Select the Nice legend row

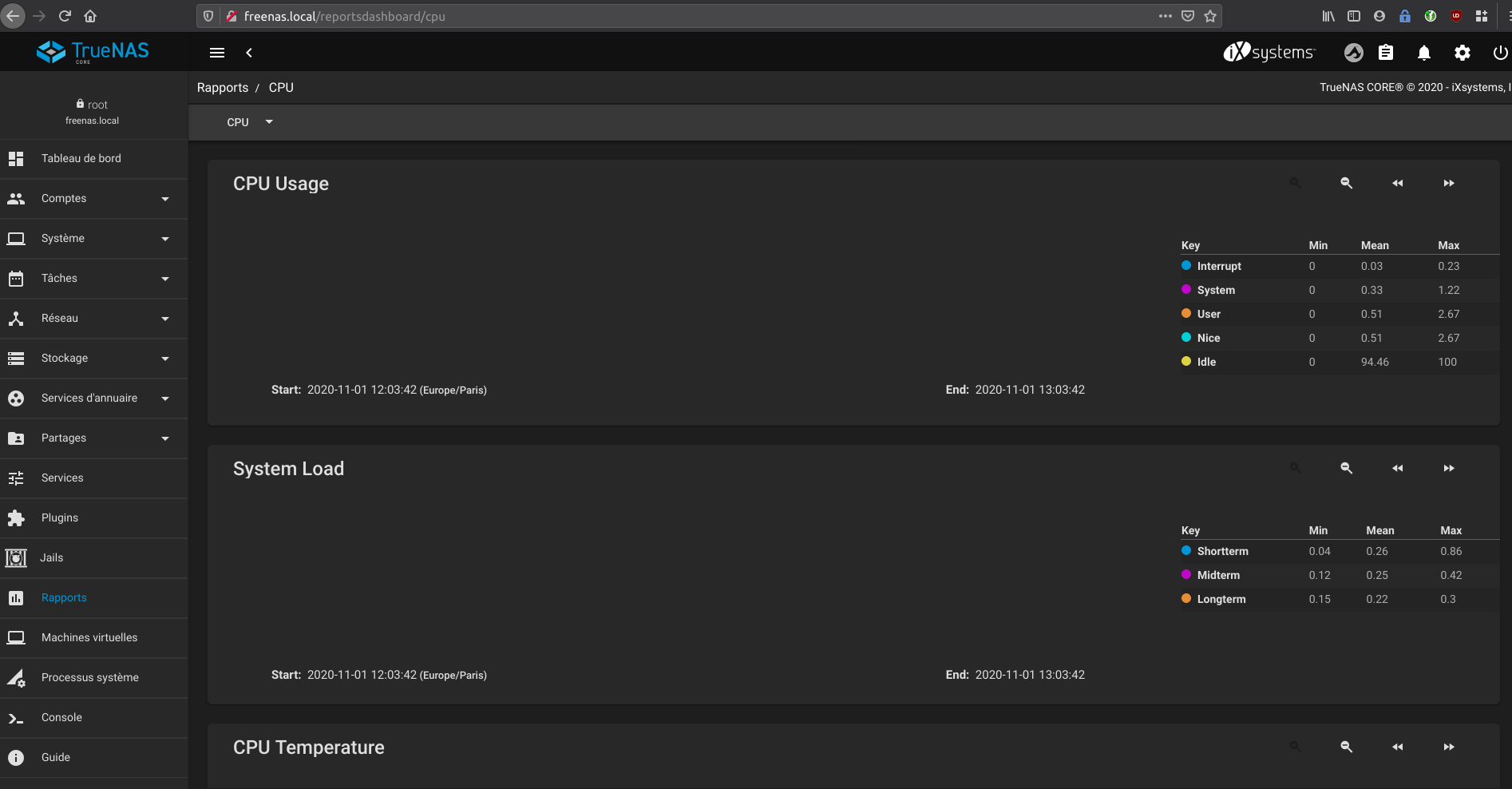1340,338
